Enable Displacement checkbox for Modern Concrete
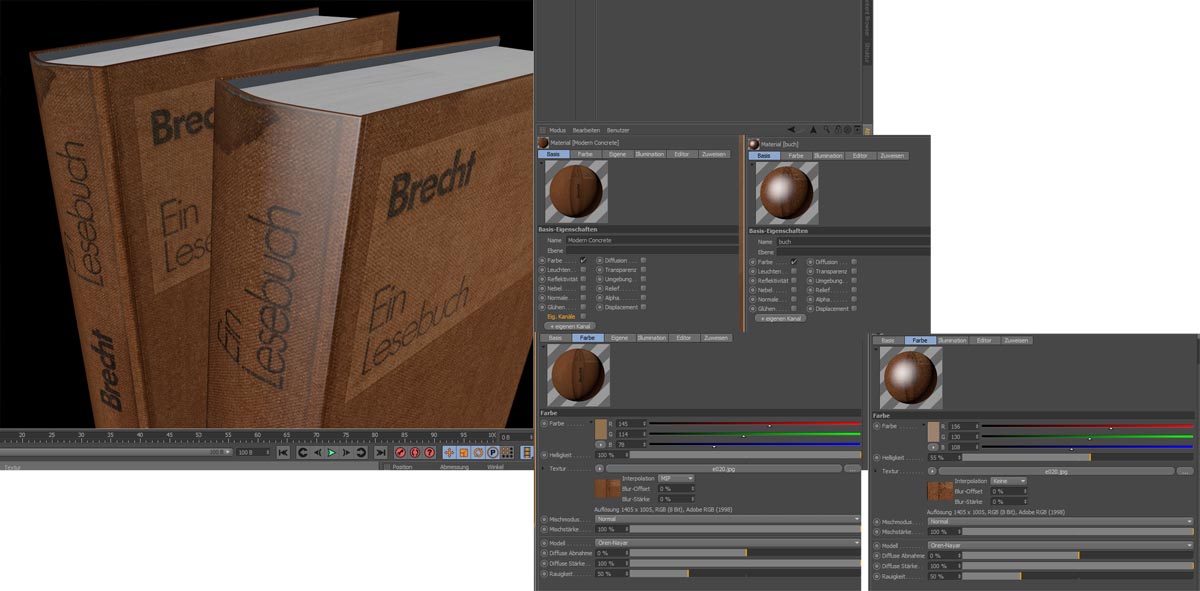Viewport: 1200px width, 591px height. point(643,307)
